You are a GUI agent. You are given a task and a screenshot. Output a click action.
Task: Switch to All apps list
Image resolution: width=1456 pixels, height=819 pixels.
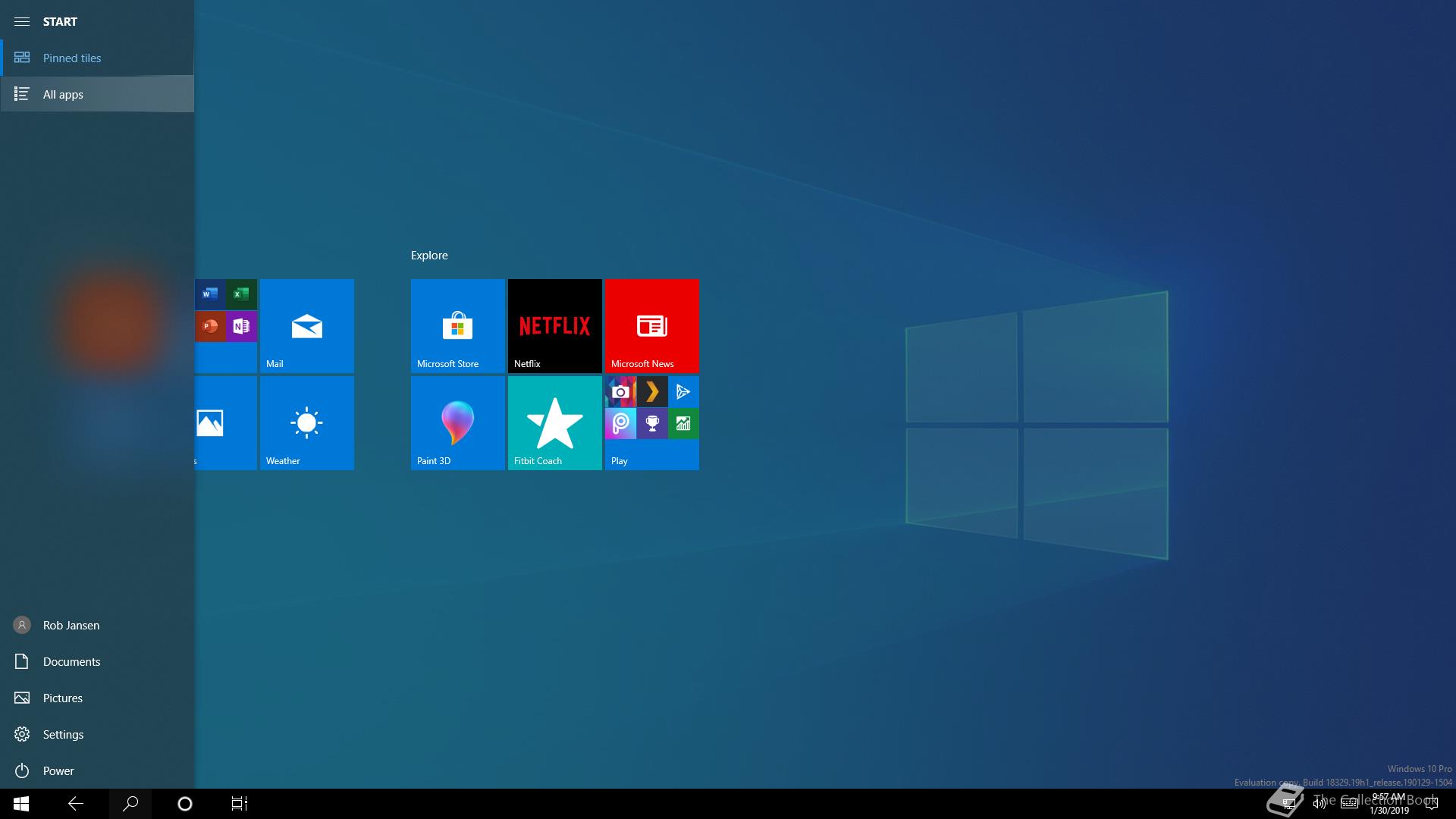(97, 94)
